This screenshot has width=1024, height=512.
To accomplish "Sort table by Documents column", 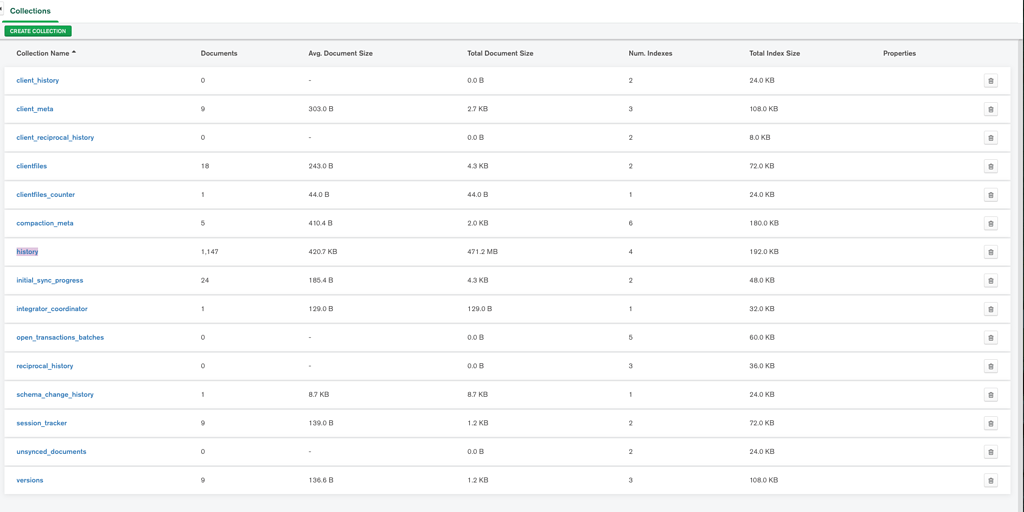I will point(219,53).
